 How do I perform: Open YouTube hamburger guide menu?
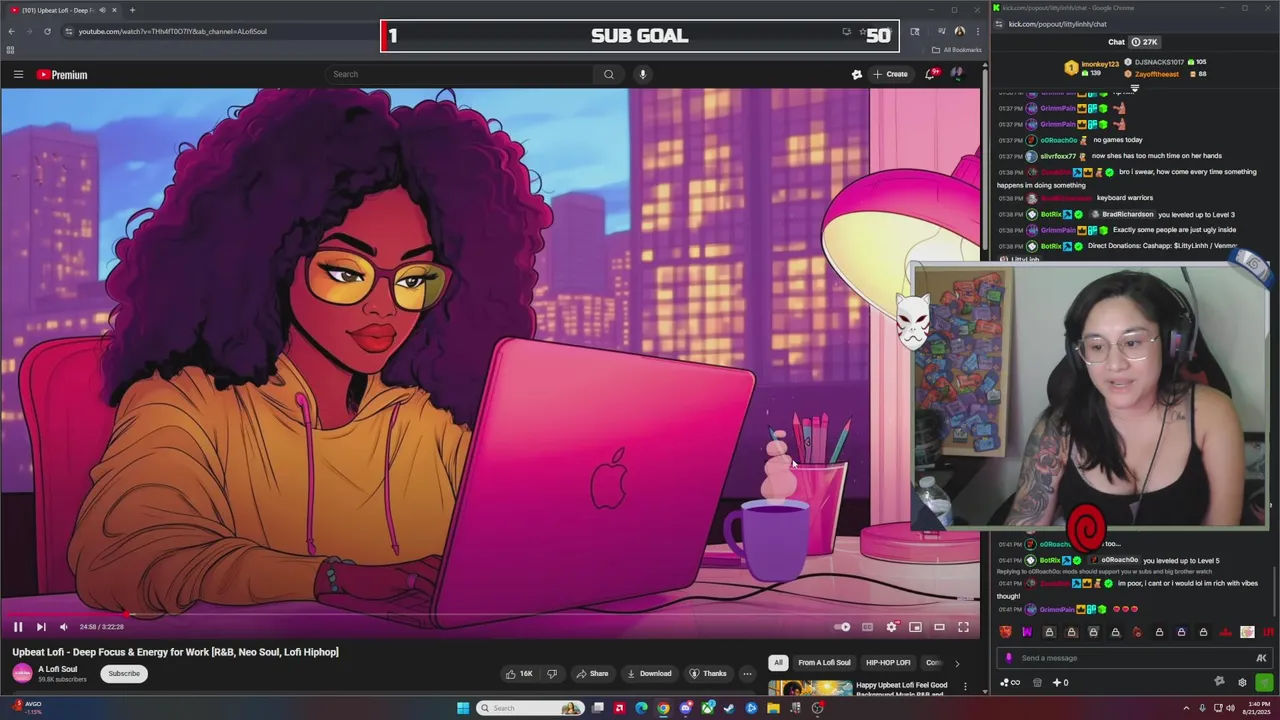click(18, 74)
